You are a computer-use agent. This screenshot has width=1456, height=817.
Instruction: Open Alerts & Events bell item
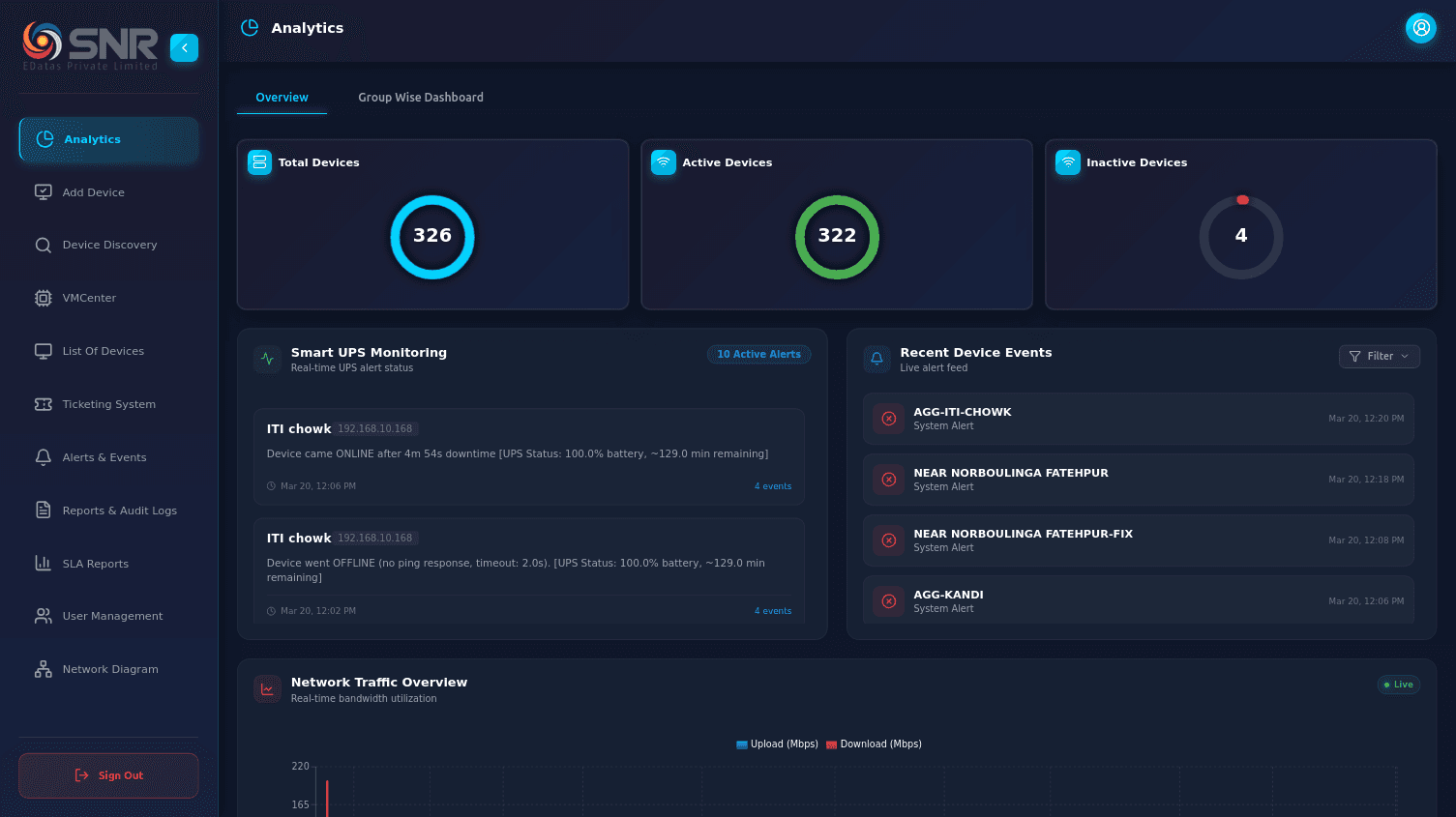coord(44,457)
